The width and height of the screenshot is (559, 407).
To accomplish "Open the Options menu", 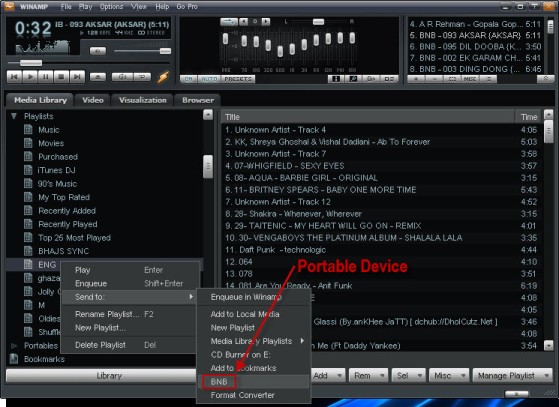I will point(111,7).
